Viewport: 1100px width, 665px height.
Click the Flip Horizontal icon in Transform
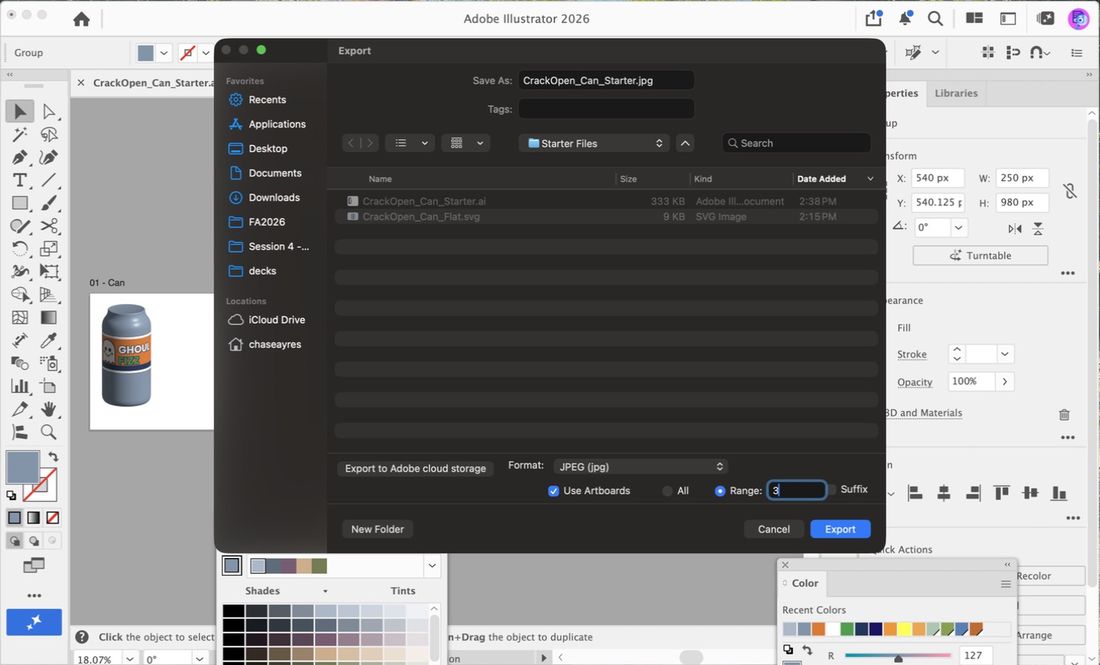(x=1014, y=229)
